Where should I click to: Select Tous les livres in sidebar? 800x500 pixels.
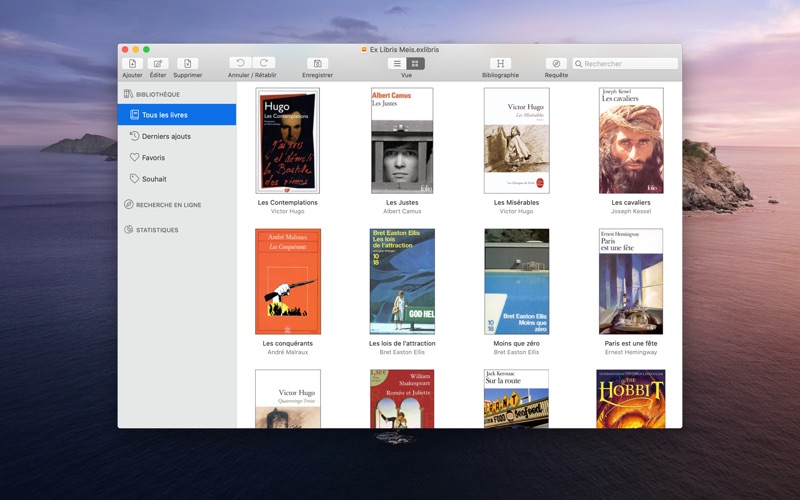(x=177, y=115)
